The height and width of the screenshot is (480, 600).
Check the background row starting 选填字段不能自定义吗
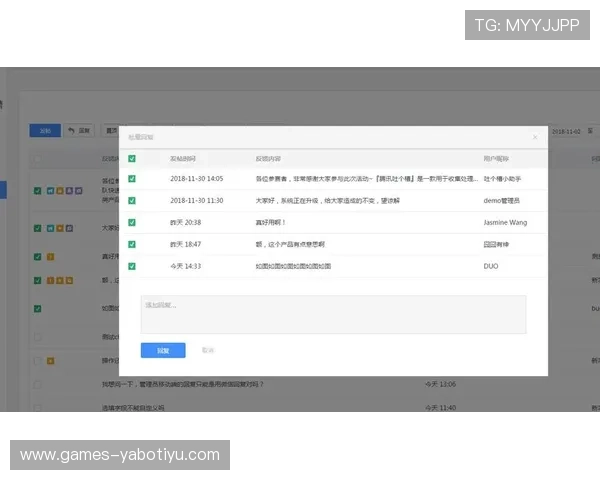38,408
